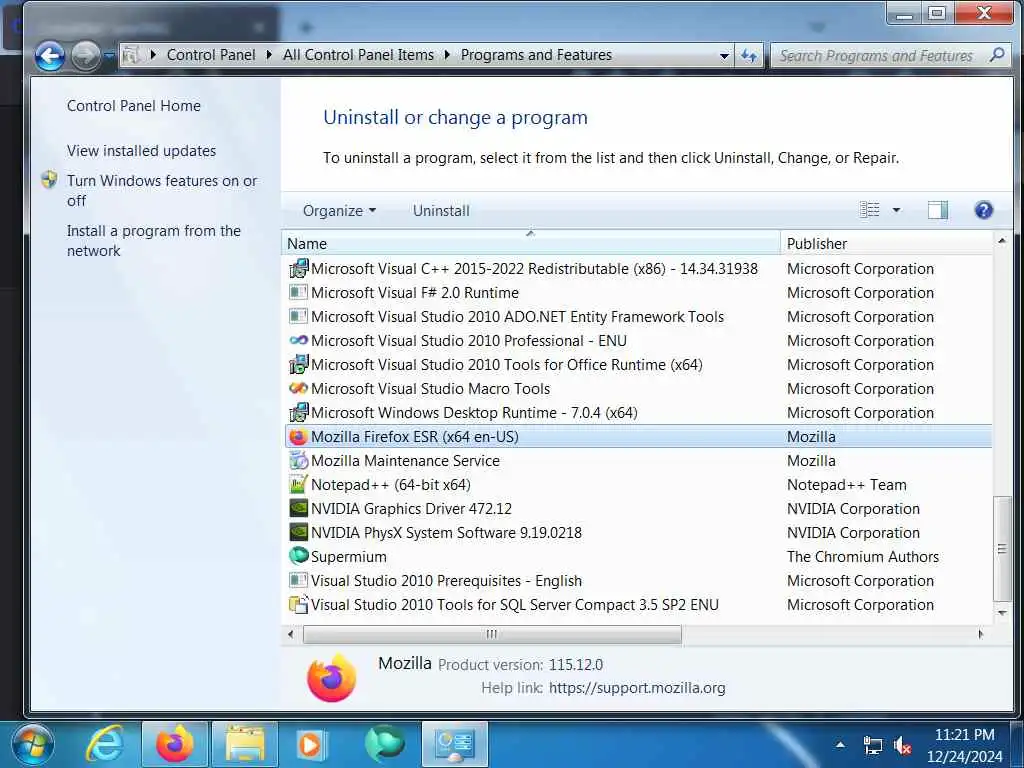
Task: Select Microsoft Visual C++ 2015-2022 Redistributable row
Action: click(638, 268)
